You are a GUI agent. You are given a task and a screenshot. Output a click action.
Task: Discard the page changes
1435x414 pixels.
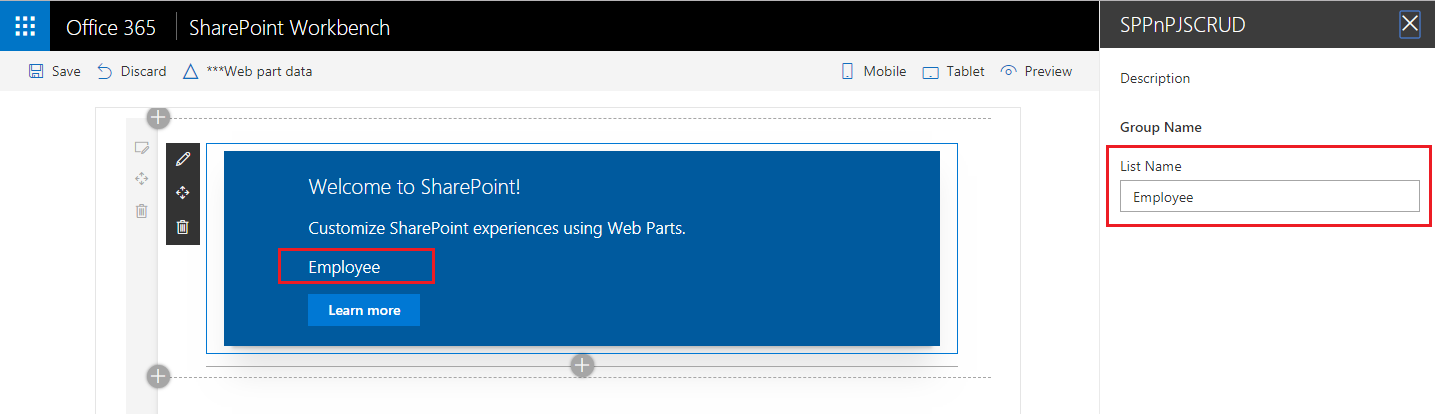(132, 71)
